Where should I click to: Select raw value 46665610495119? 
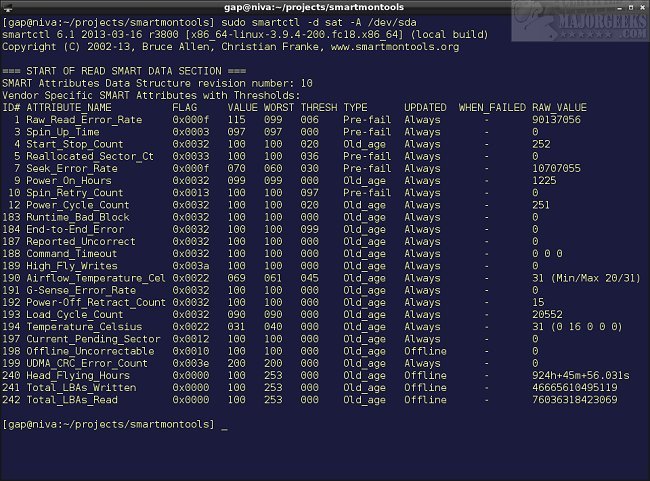click(575, 388)
